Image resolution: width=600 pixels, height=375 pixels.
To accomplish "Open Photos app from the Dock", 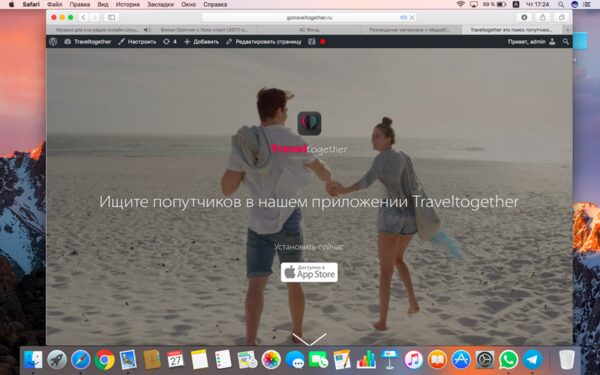I will click(271, 360).
